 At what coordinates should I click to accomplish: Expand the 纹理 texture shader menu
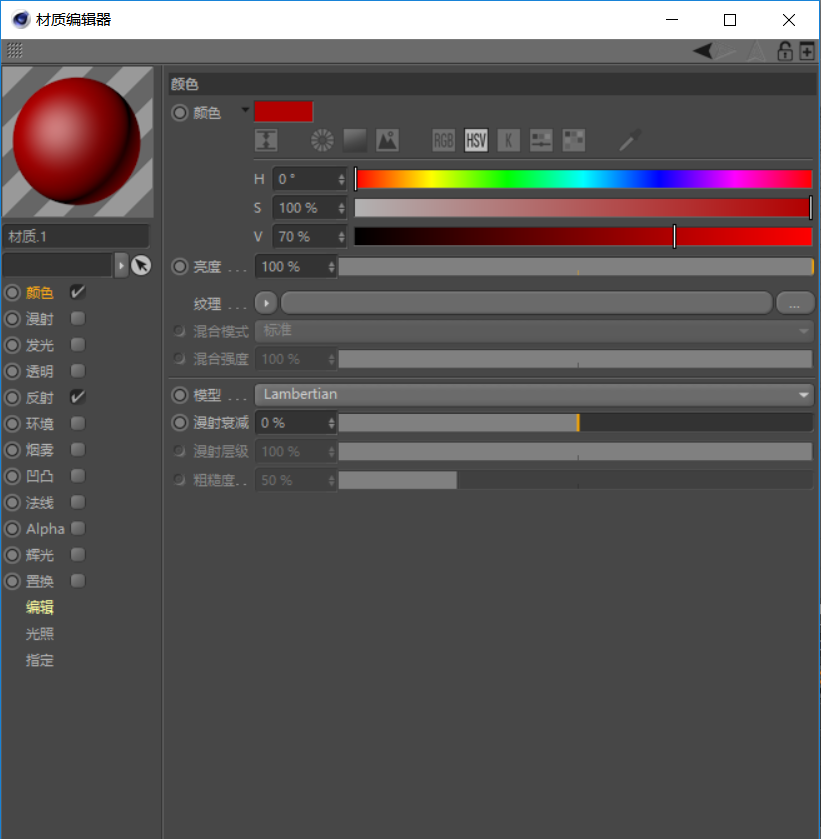265,302
